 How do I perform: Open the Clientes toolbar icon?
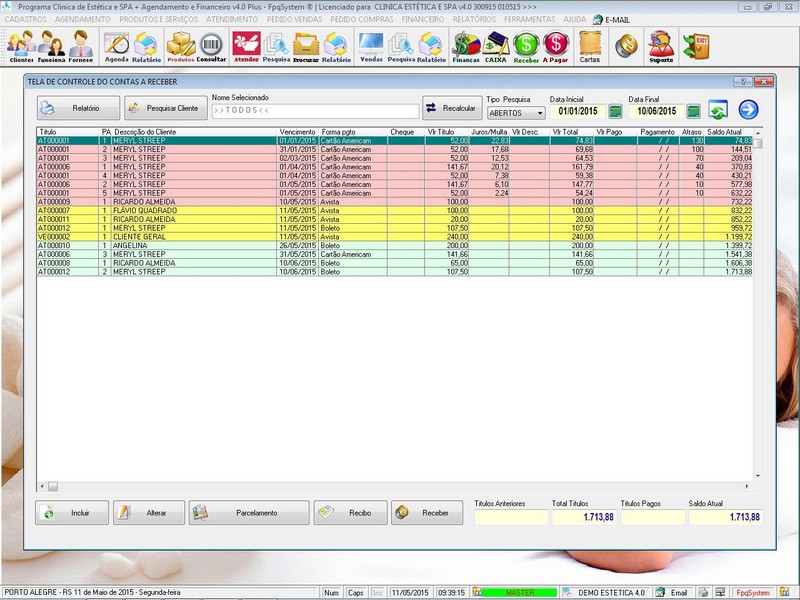(21, 46)
